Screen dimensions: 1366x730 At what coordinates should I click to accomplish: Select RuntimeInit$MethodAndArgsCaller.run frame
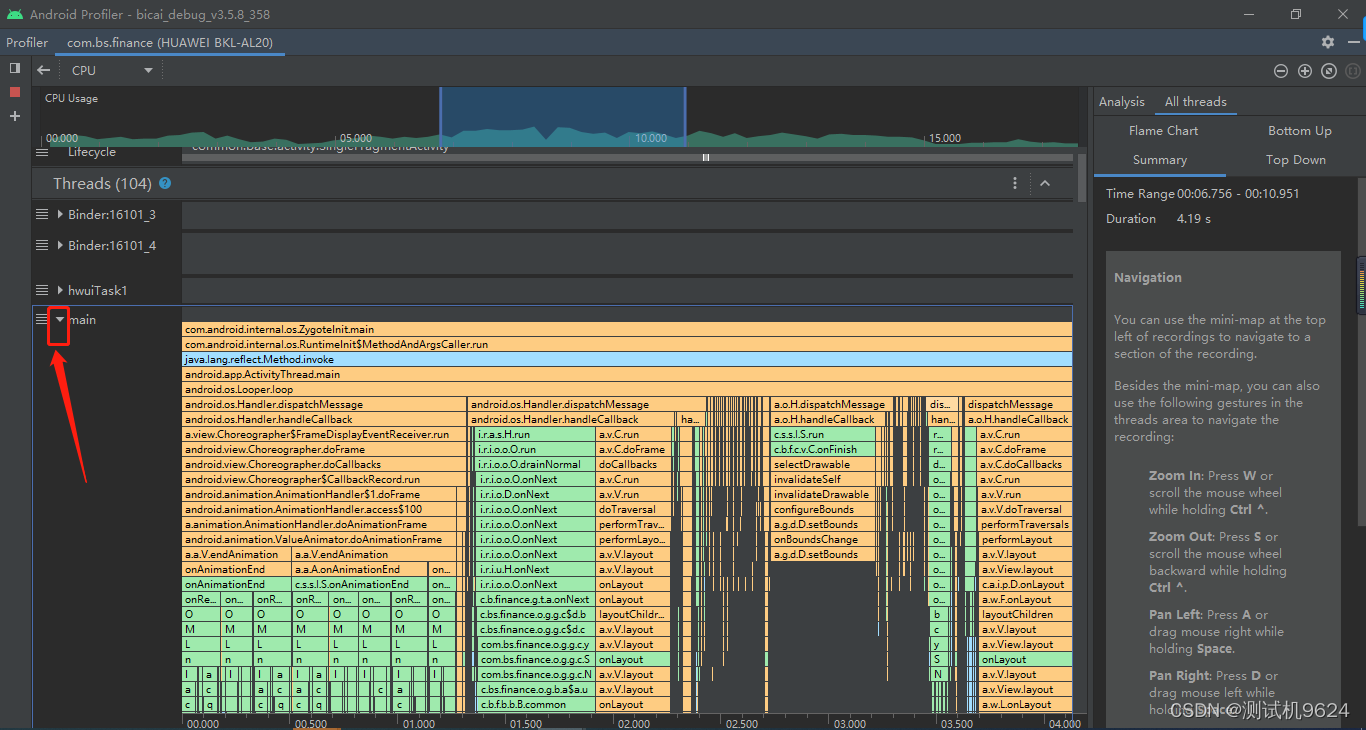[x=627, y=344]
